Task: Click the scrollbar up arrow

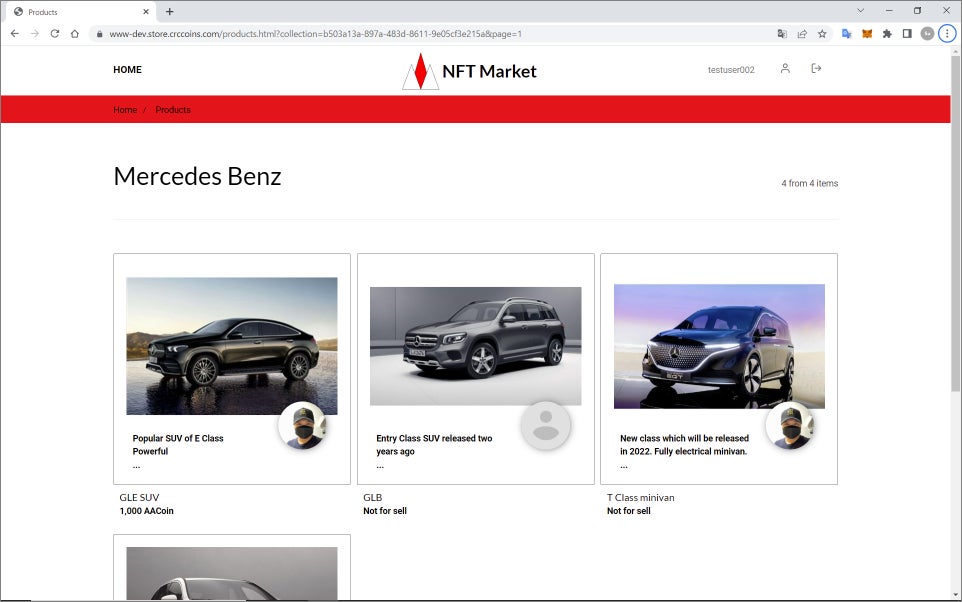Action: click(x=955, y=52)
